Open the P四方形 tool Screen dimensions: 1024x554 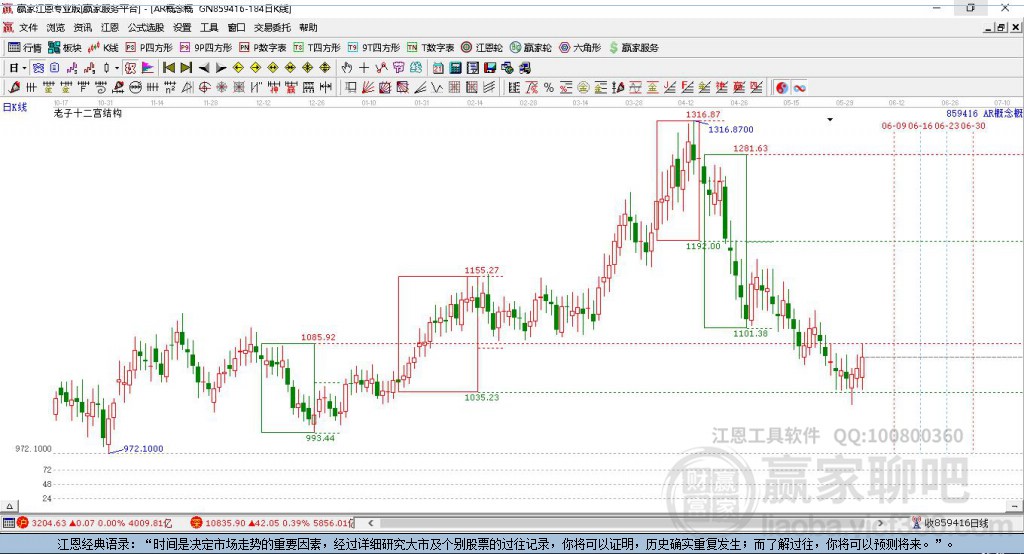[x=149, y=48]
